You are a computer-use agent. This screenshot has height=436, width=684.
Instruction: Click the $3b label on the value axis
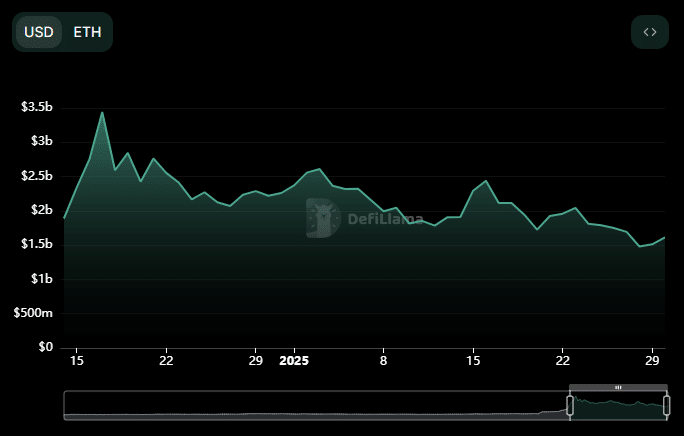point(41,141)
